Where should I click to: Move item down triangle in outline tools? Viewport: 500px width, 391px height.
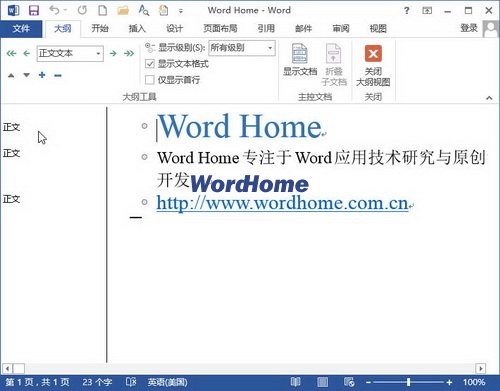click(27, 75)
